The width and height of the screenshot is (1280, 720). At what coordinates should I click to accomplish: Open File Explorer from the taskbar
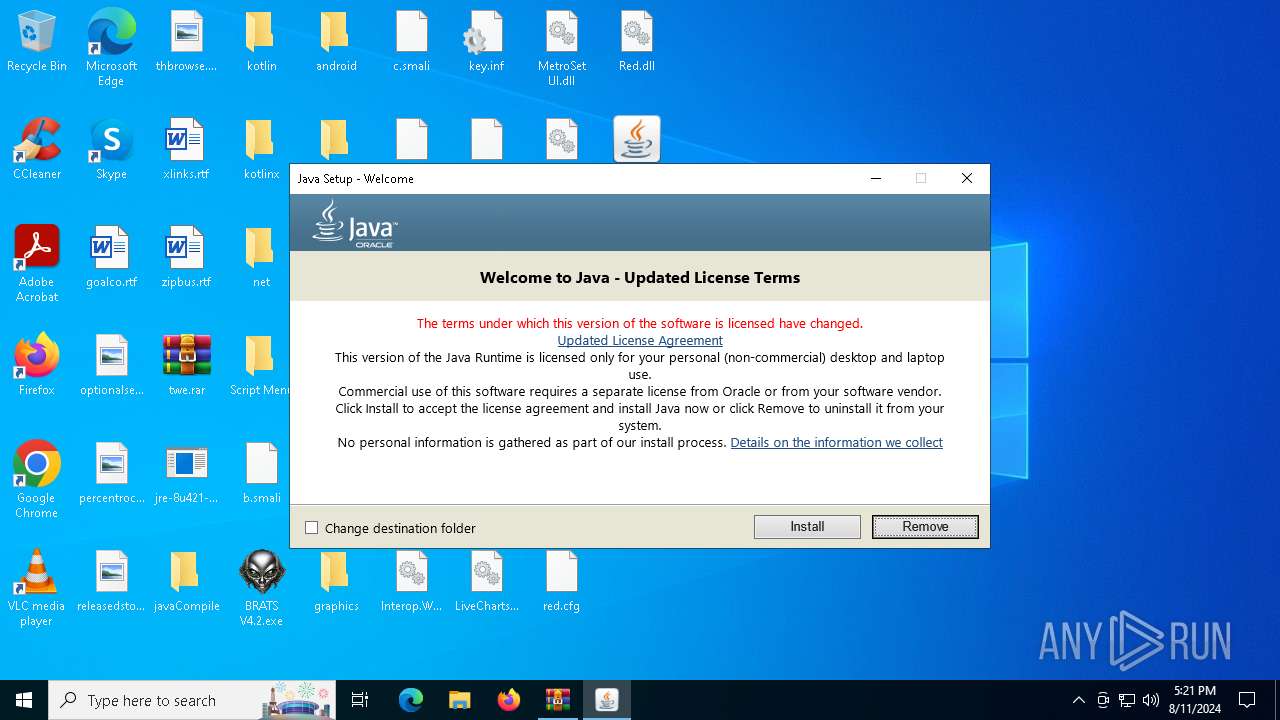tap(459, 700)
